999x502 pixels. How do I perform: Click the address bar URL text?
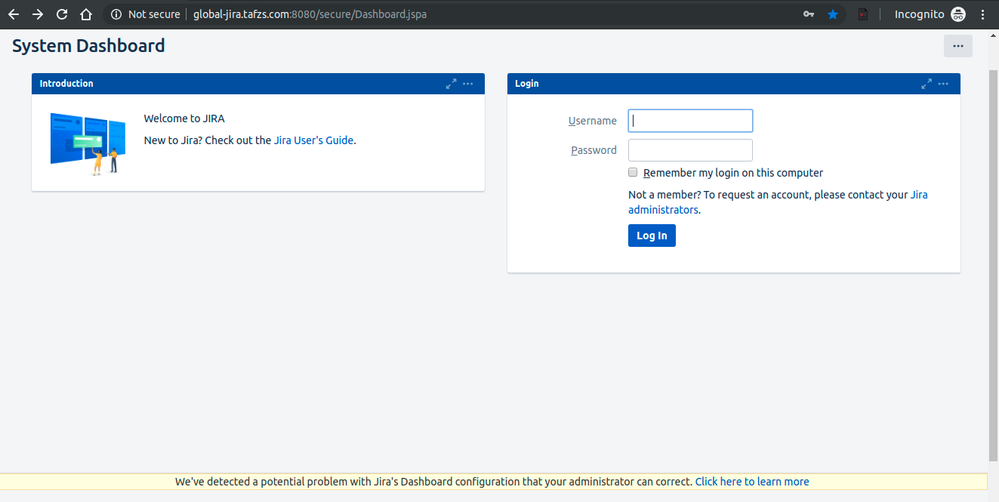[310, 14]
